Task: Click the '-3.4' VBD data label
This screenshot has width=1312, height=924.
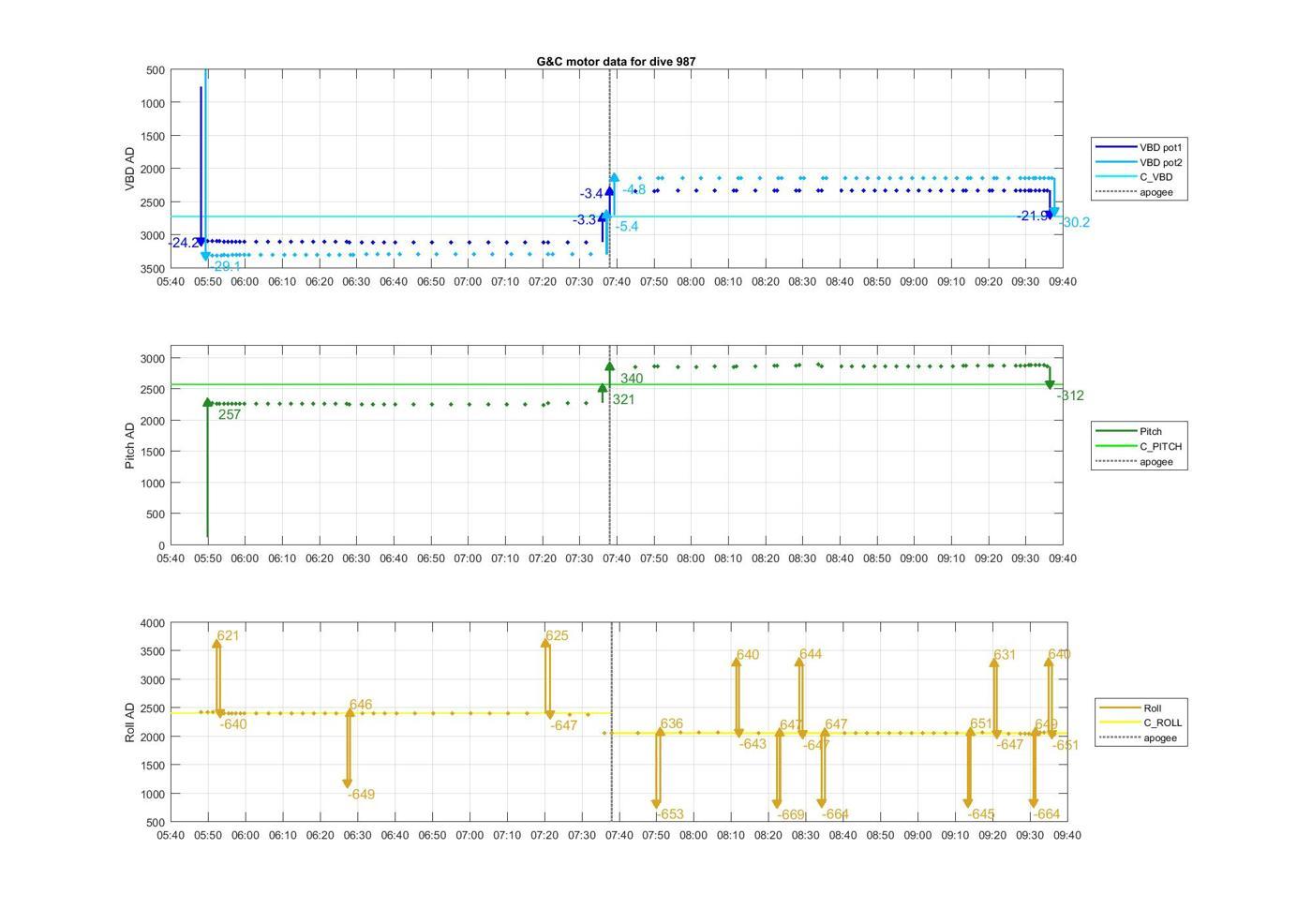Action: pos(591,194)
